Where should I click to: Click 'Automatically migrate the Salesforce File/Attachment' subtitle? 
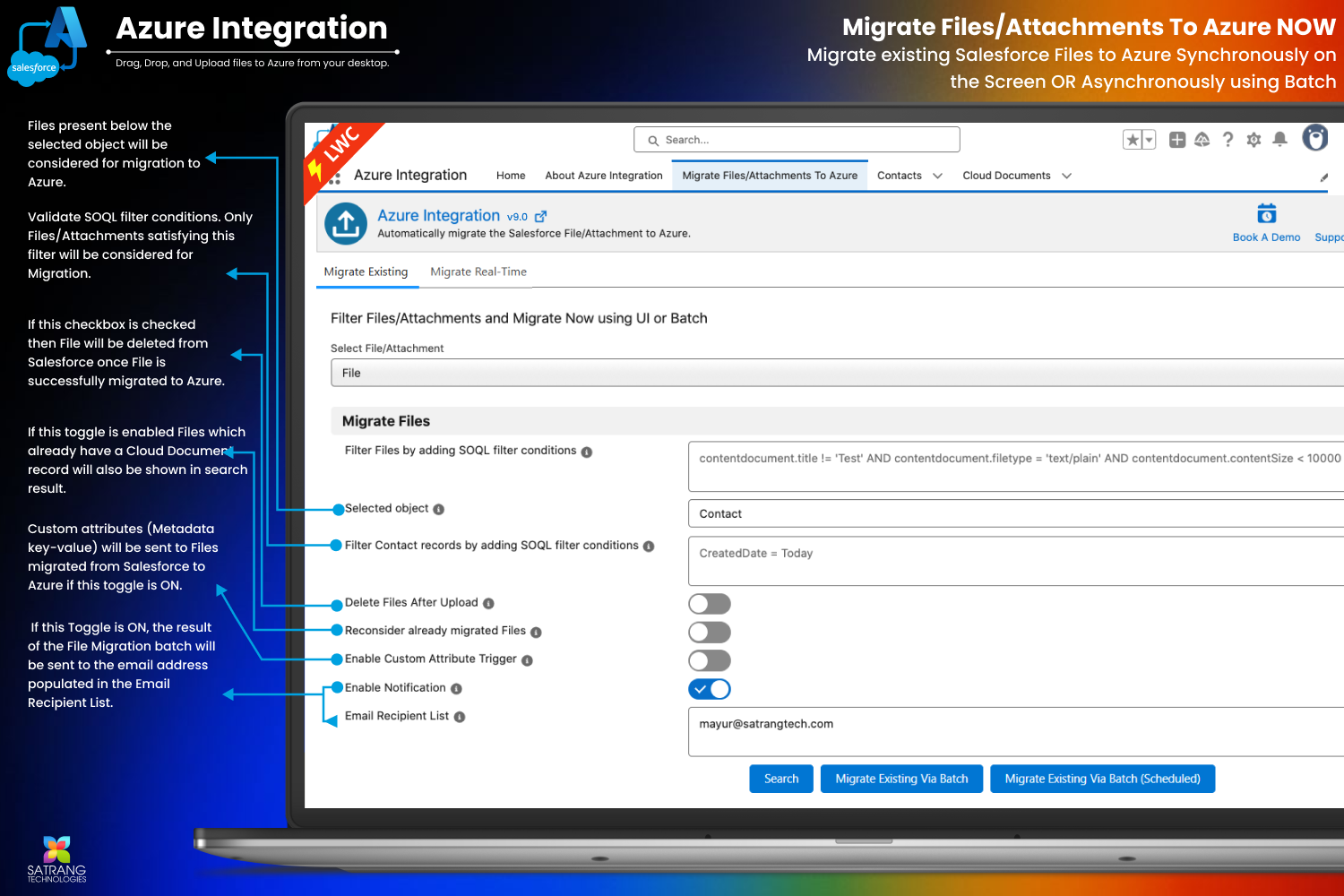pos(534,234)
